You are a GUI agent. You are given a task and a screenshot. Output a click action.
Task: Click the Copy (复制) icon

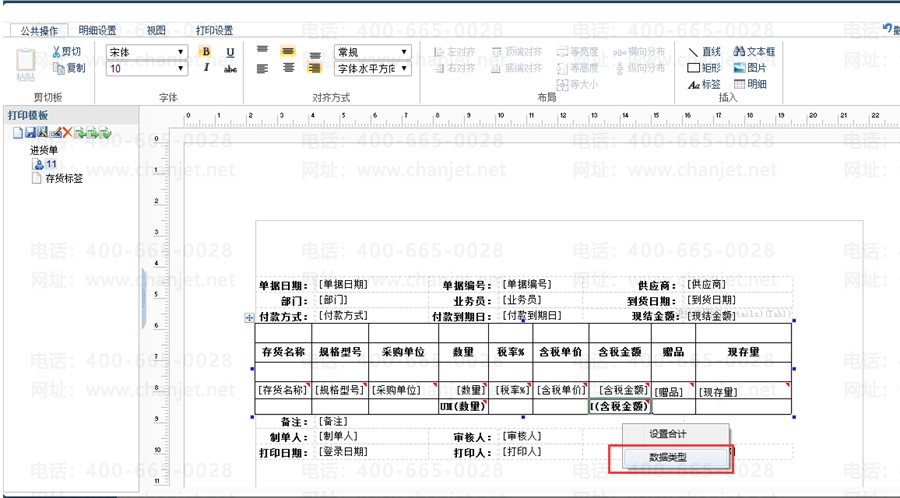click(58, 68)
